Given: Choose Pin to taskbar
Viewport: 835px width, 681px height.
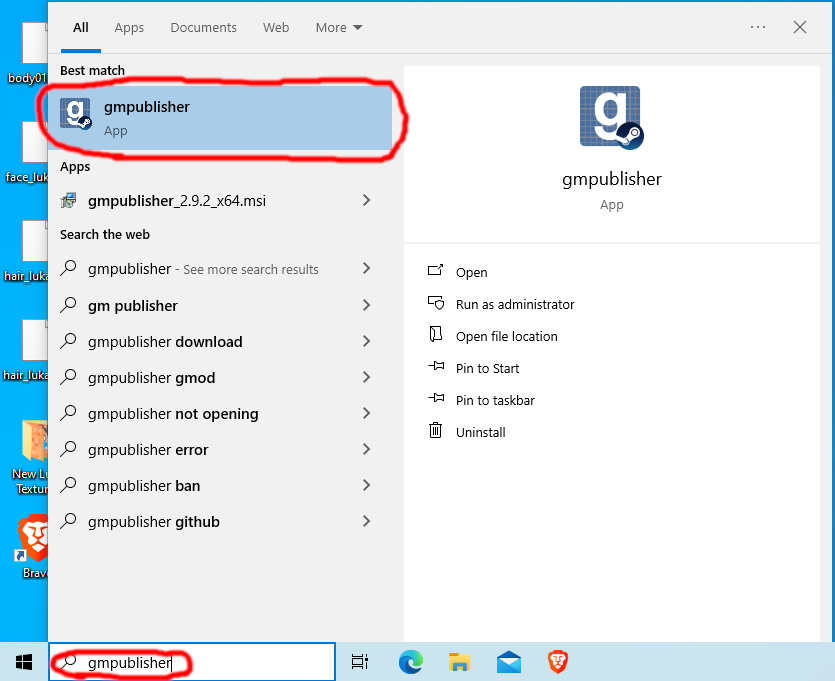Looking at the screenshot, I should [495, 400].
